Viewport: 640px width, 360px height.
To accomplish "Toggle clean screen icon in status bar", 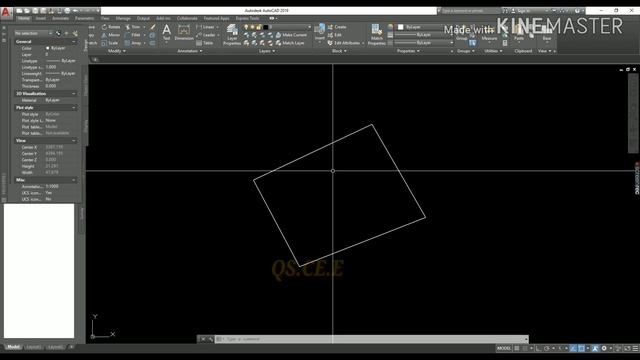I will (627, 348).
